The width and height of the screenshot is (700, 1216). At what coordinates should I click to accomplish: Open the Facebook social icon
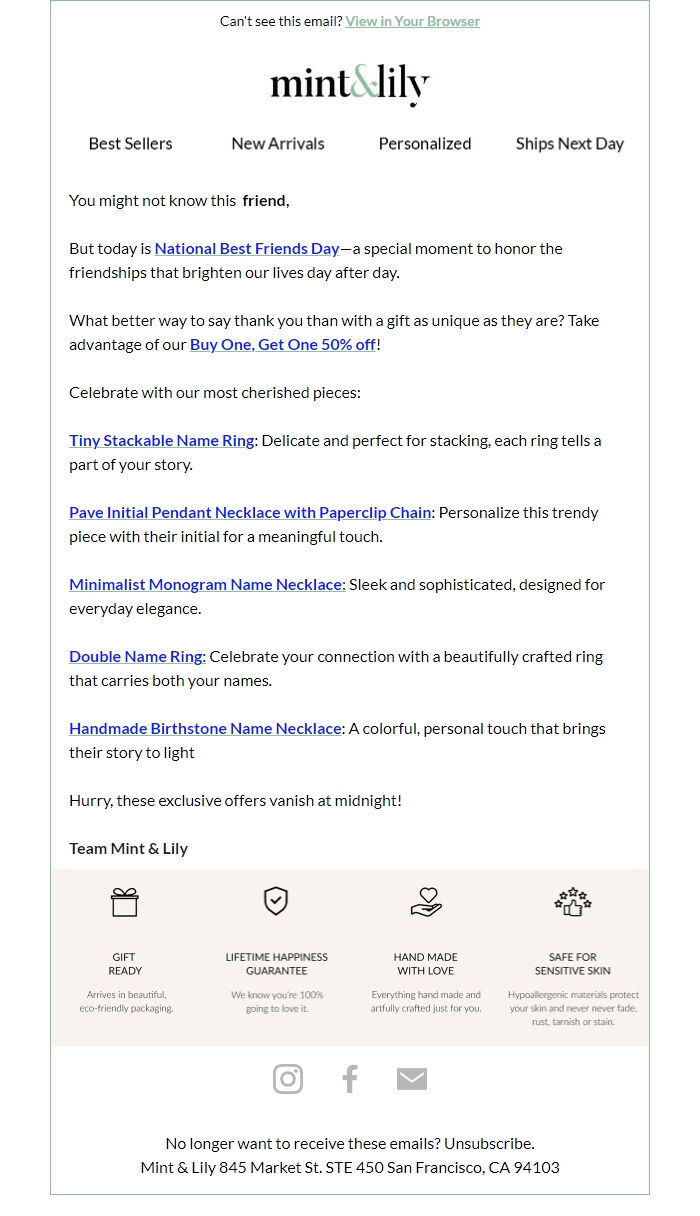pos(349,1078)
